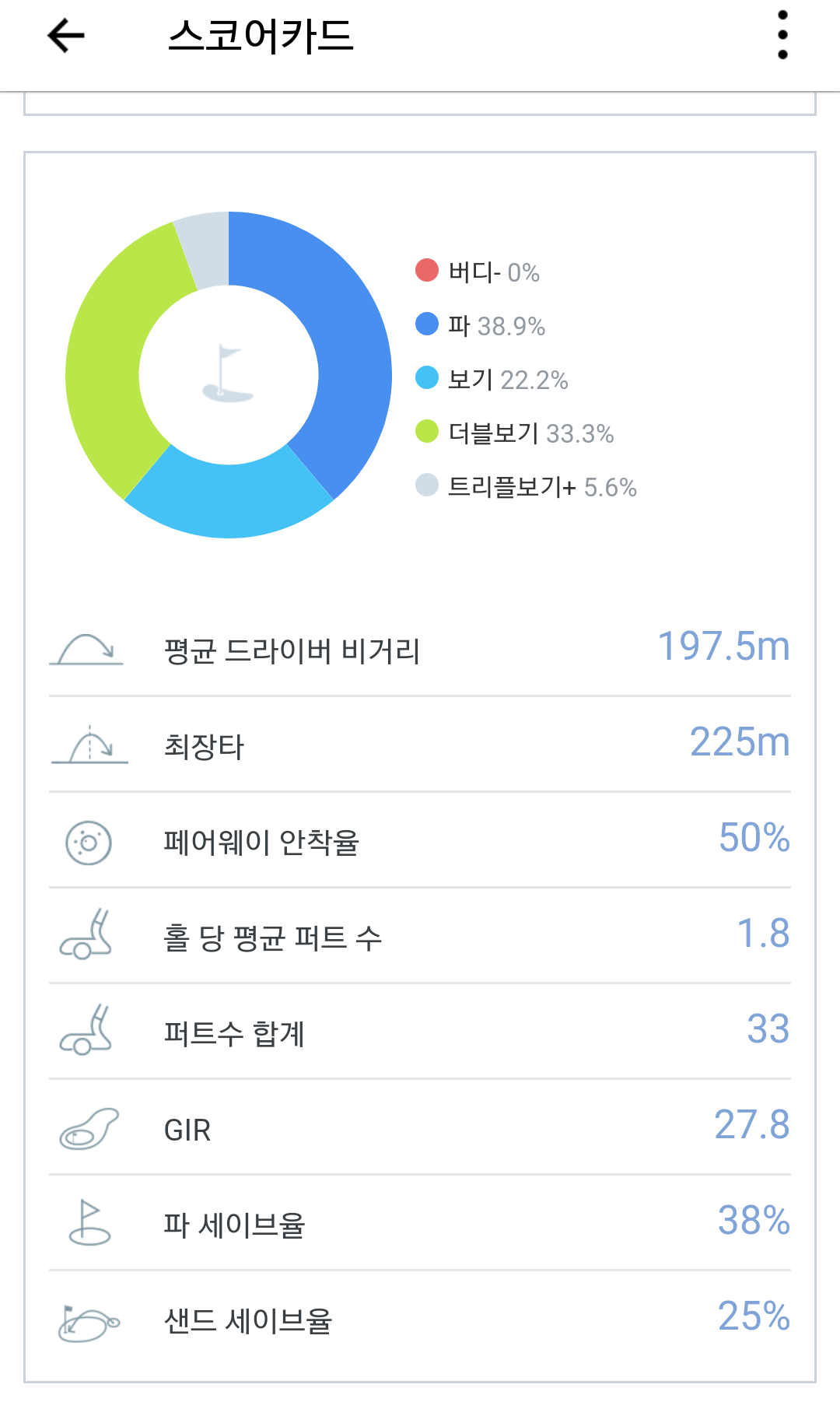
Task: Click the longest drive arc icon
Action: click(89, 745)
